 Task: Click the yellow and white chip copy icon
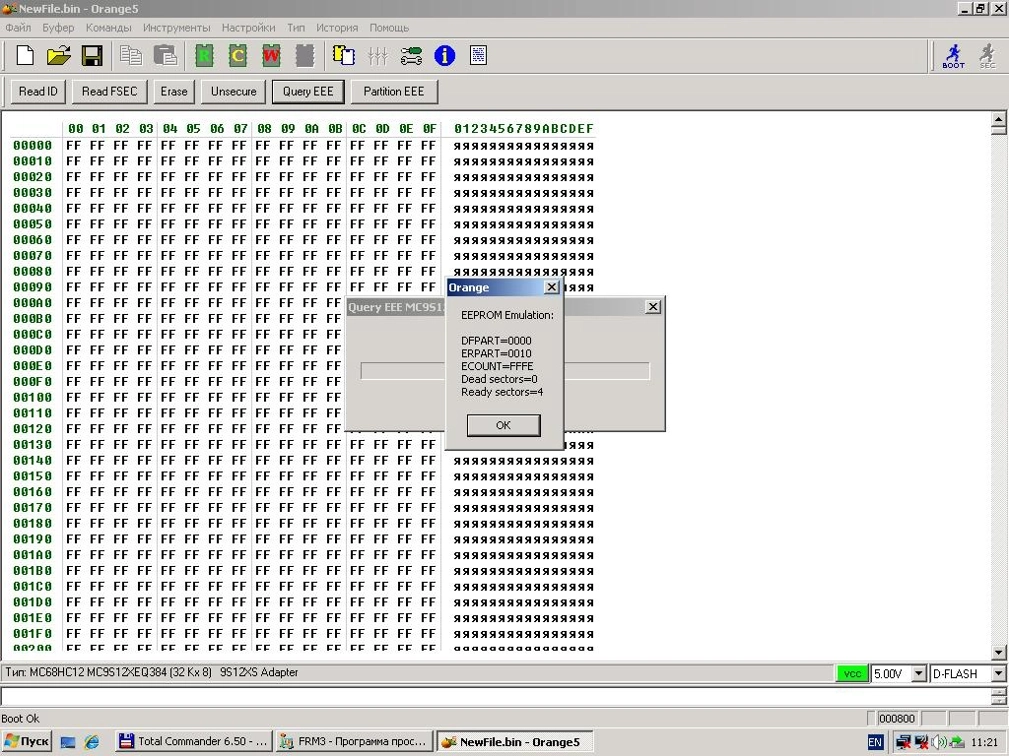tap(344, 55)
